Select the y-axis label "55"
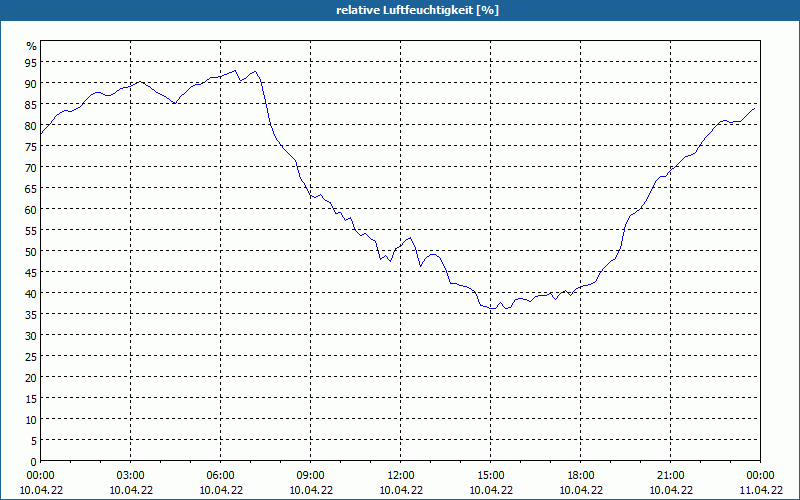This screenshot has height=500, width=800. click(x=32, y=231)
